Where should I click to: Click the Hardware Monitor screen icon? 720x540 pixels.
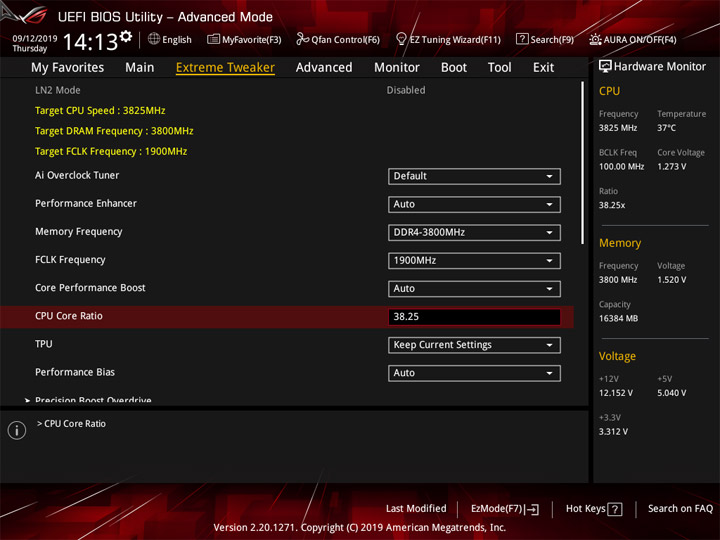[x=605, y=66]
